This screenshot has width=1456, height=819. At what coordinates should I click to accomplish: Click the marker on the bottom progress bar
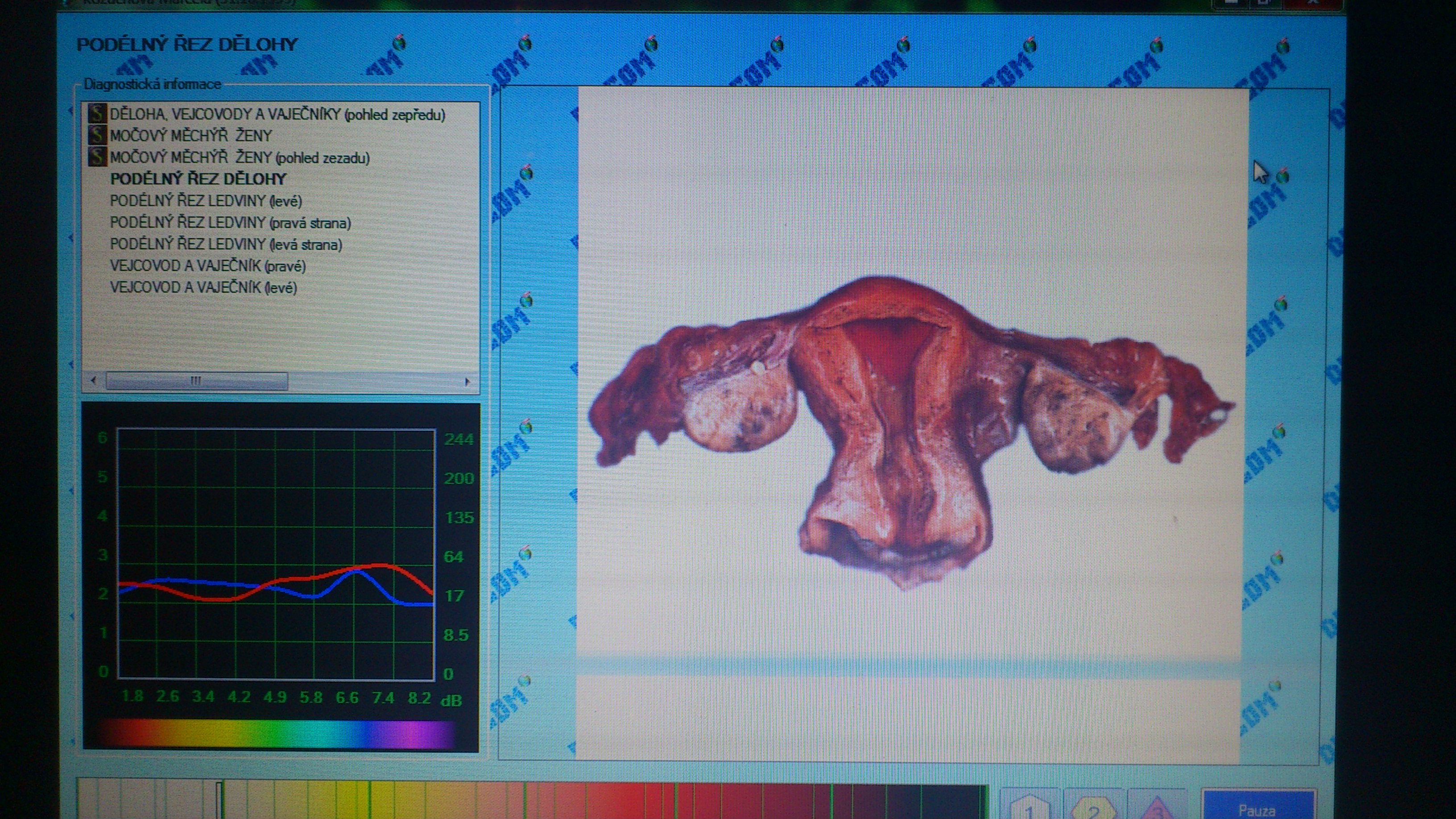[220, 800]
